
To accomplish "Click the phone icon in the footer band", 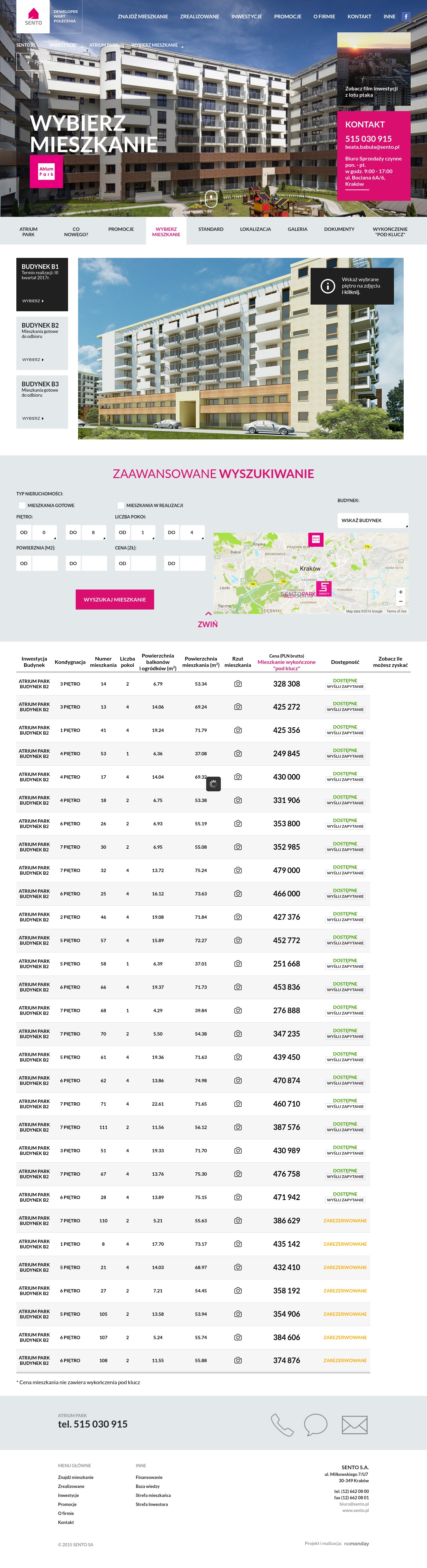I will 282,1424.
